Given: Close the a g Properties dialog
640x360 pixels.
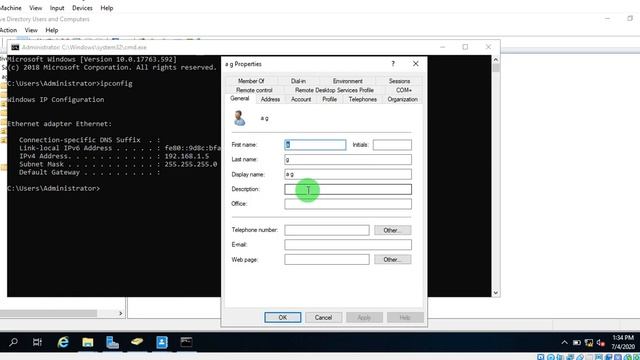Looking at the screenshot, I should 416,64.
